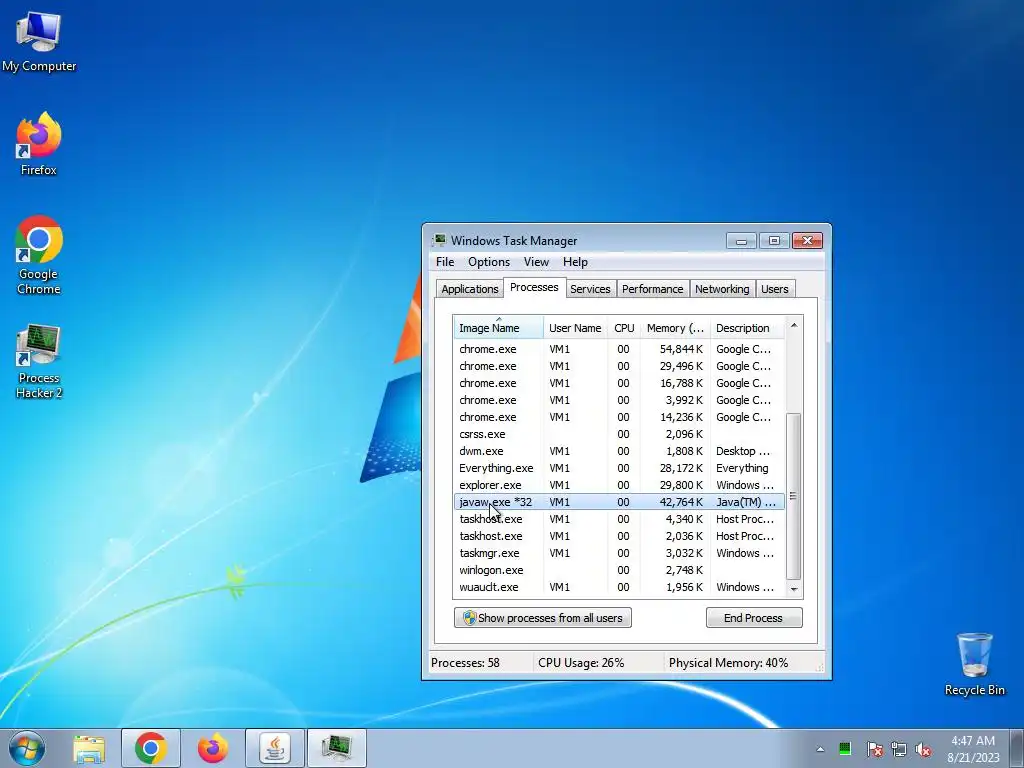The width and height of the screenshot is (1024, 768).
Task: Sort processes by CPU column
Action: [624, 328]
